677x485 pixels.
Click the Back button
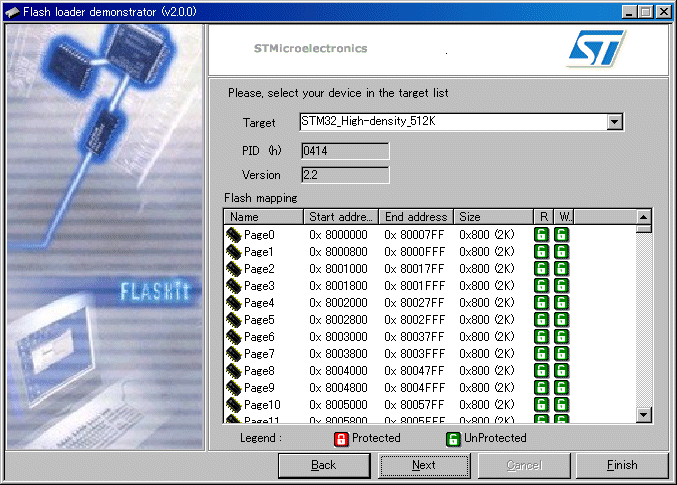(x=324, y=466)
